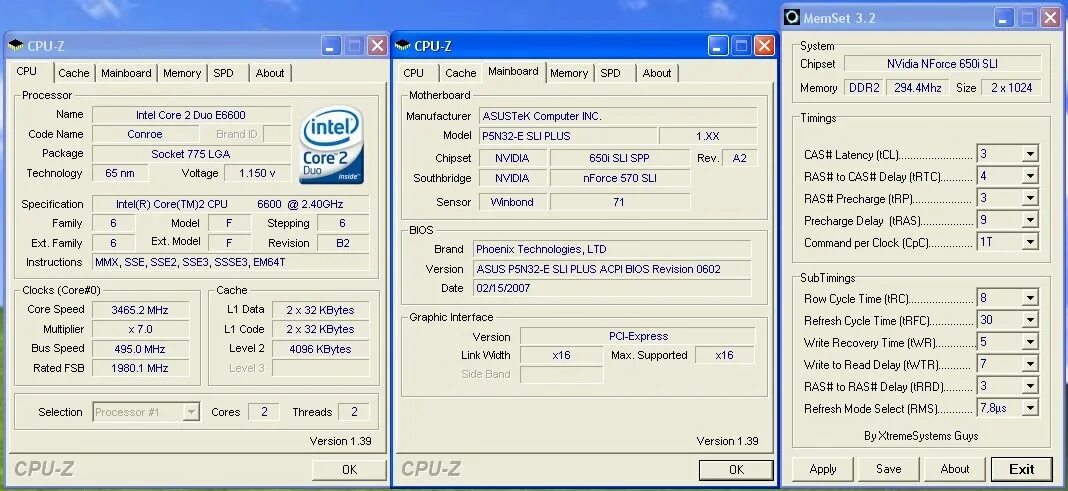
Task: Expand the CAS# Latency (tCL) dropdown
Action: point(1030,154)
